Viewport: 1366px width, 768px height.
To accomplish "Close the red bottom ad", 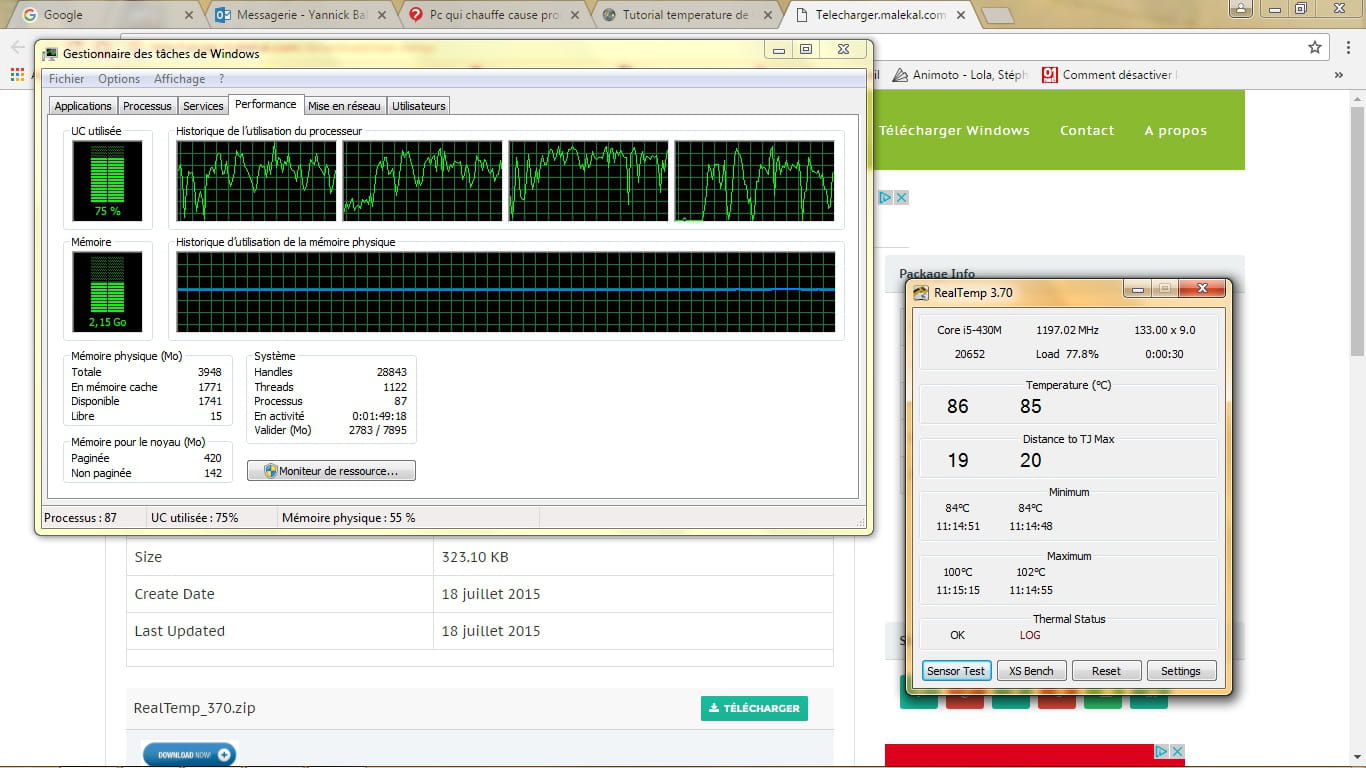I will 1178,751.
